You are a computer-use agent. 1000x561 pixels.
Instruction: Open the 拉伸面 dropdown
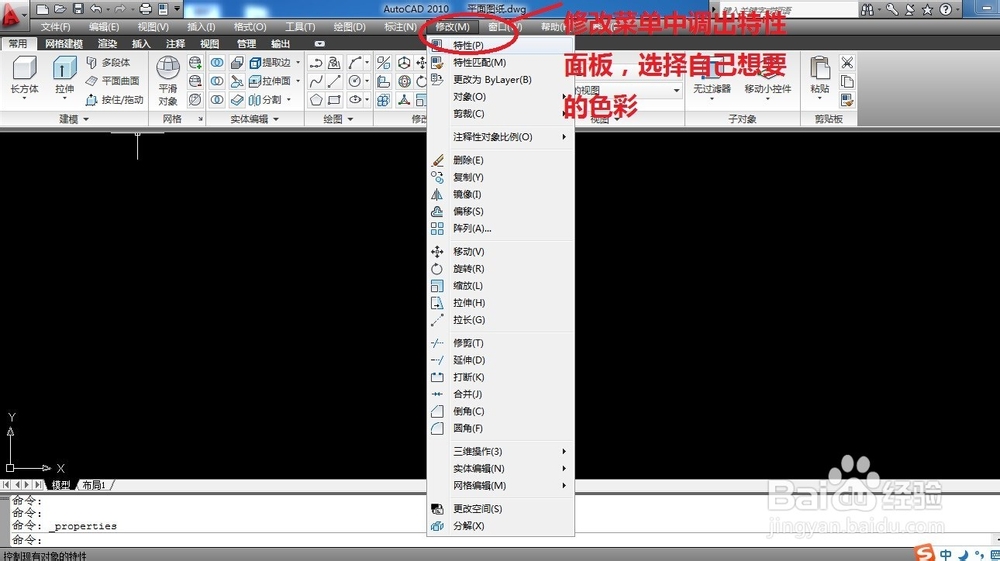coord(298,81)
